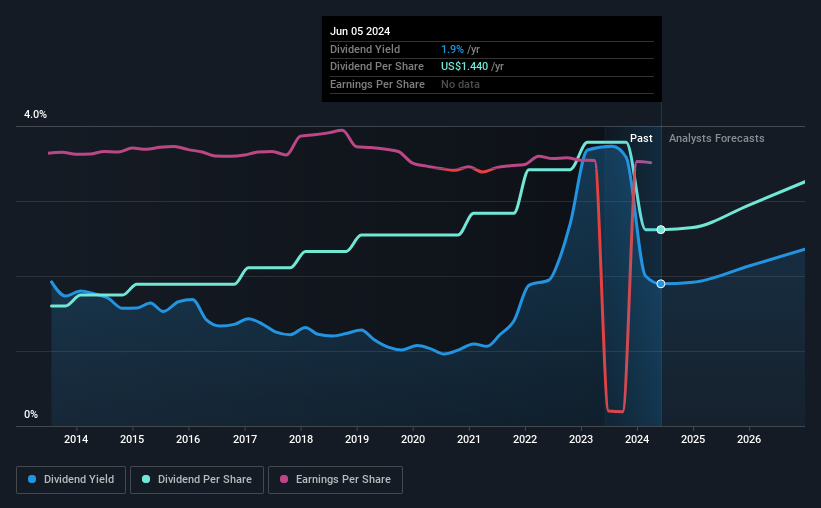Click the Analysts Forecasts label
The width and height of the screenshot is (821, 508).
(x=716, y=138)
